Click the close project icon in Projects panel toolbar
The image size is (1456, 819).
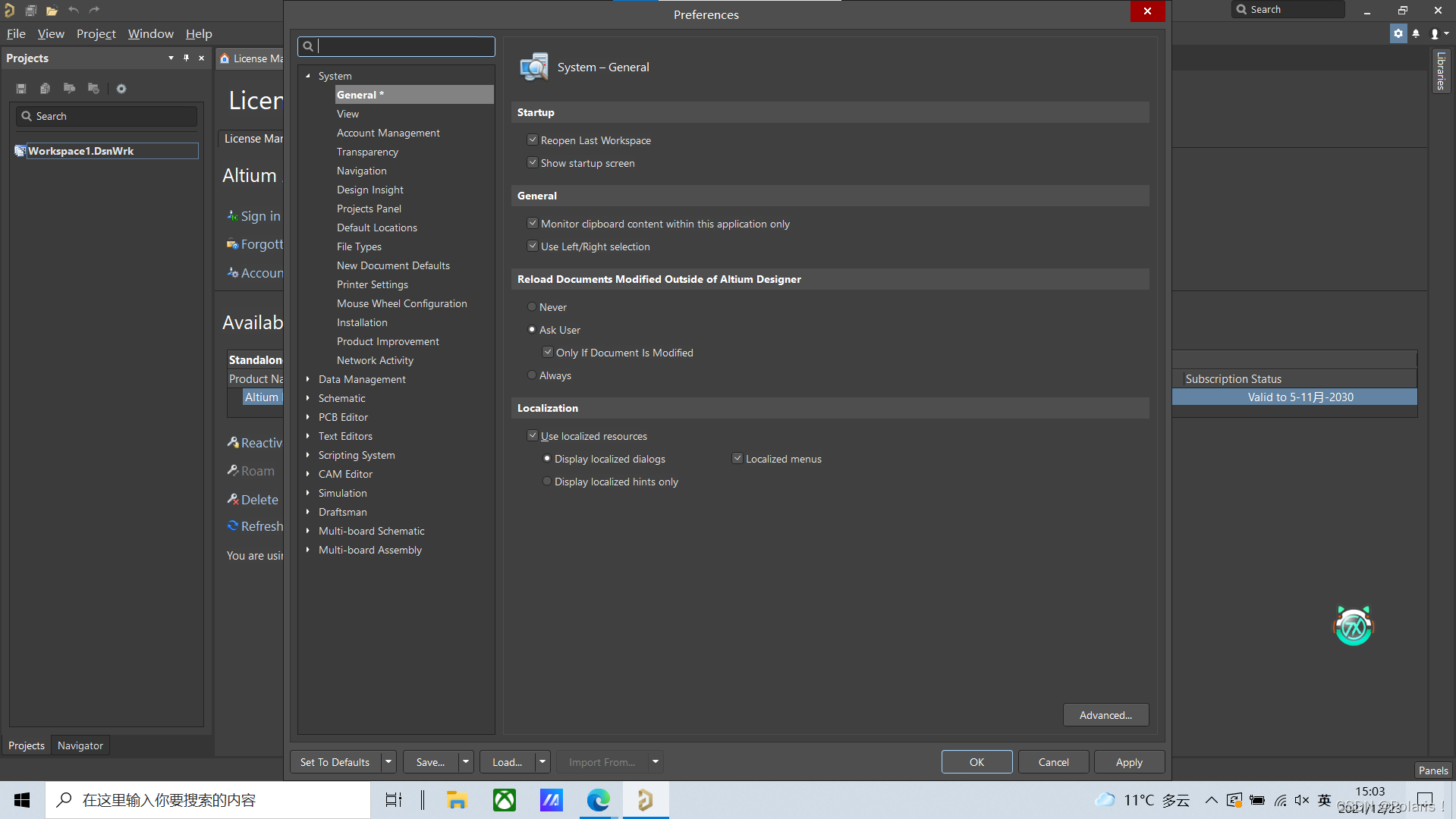(x=93, y=89)
